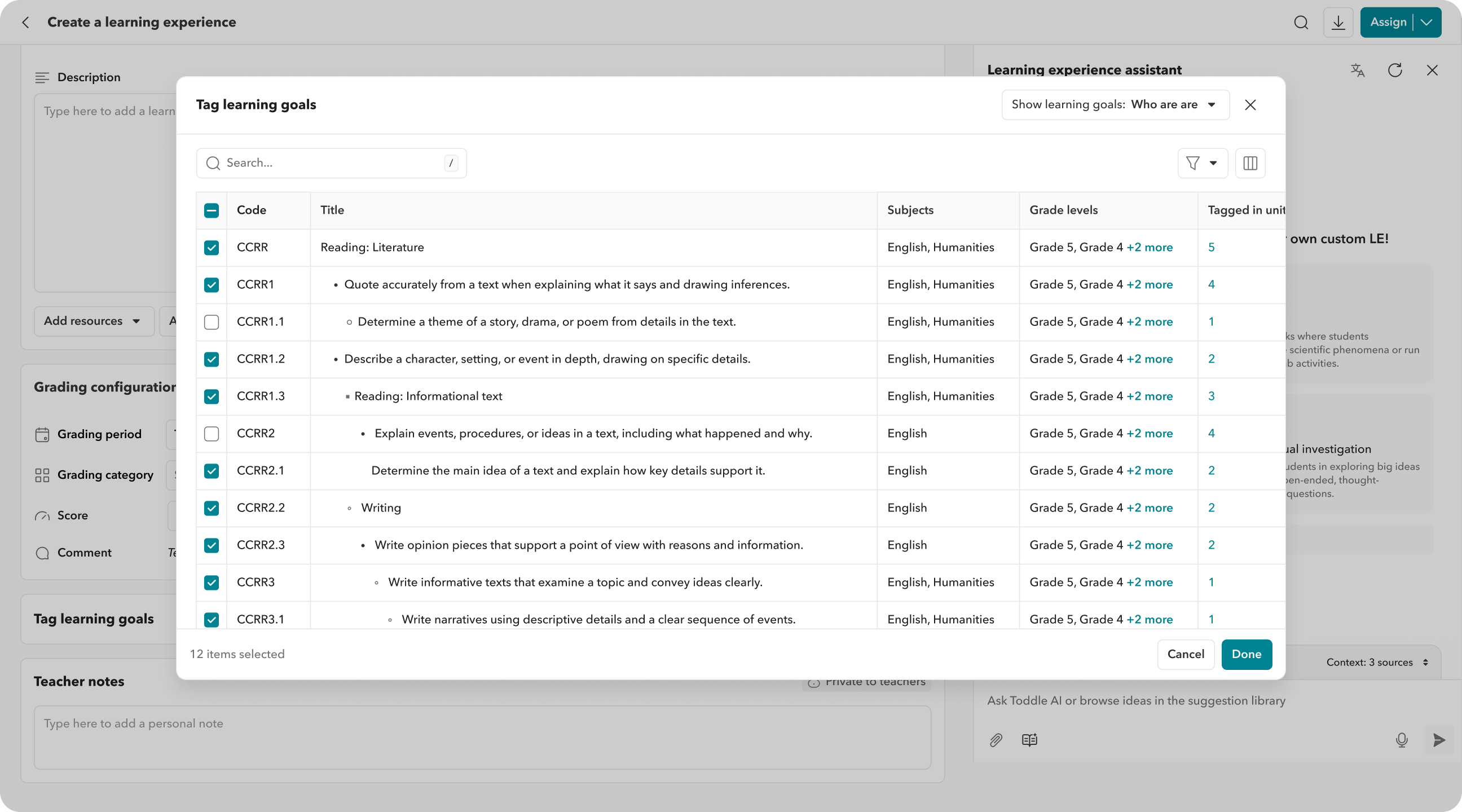Uncheck the CCRR row checkbox

(211, 248)
